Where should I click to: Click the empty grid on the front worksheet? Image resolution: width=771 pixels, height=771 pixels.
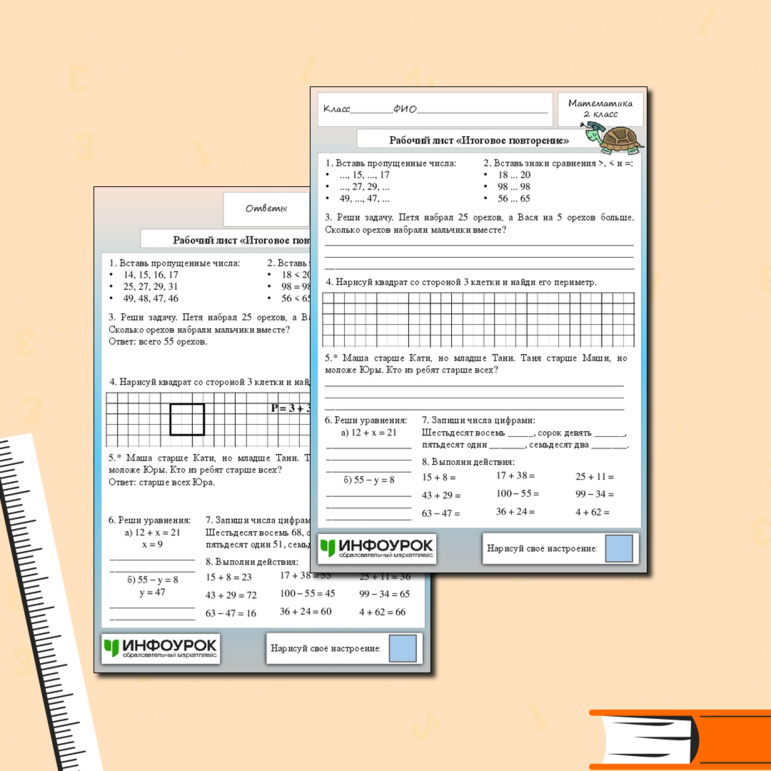(479, 318)
